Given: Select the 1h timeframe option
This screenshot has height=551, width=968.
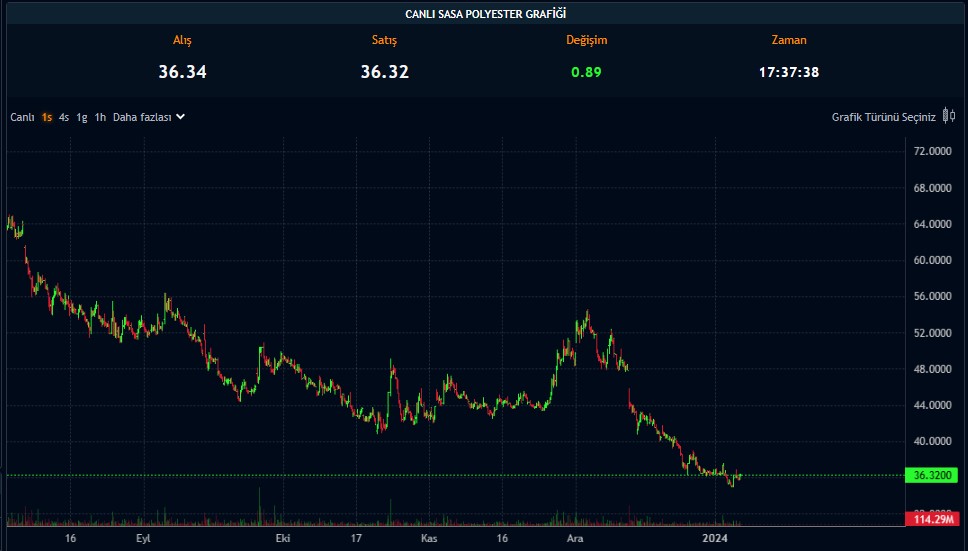Looking at the screenshot, I should coord(100,117).
